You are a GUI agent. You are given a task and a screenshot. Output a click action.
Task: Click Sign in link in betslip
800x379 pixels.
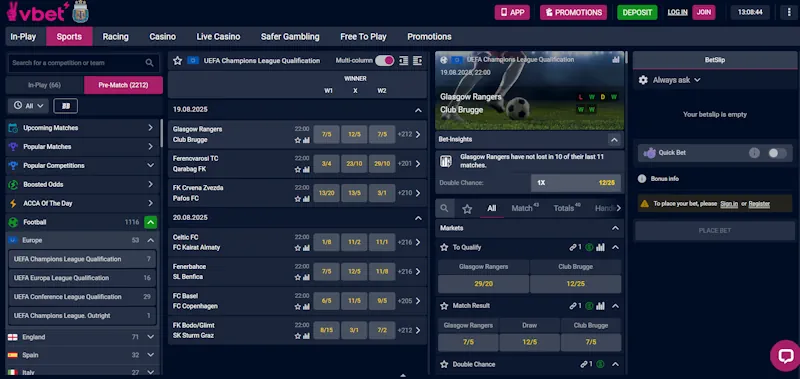(729, 204)
